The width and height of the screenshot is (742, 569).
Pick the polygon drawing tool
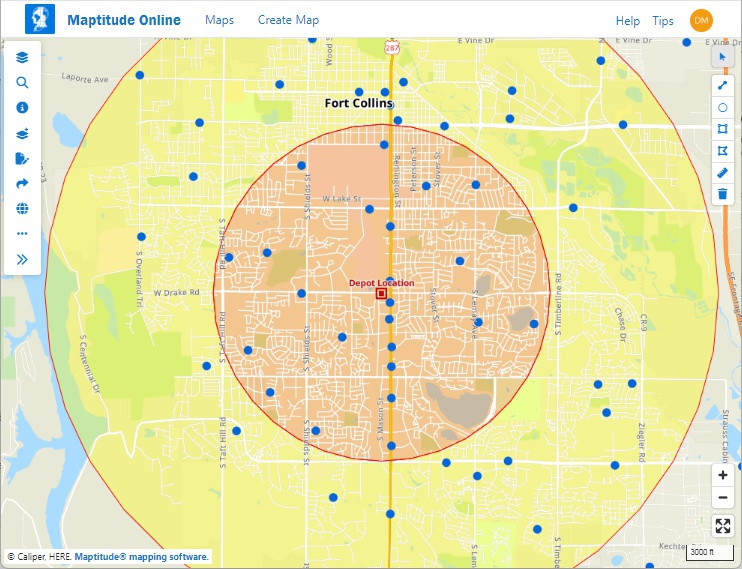click(x=723, y=150)
